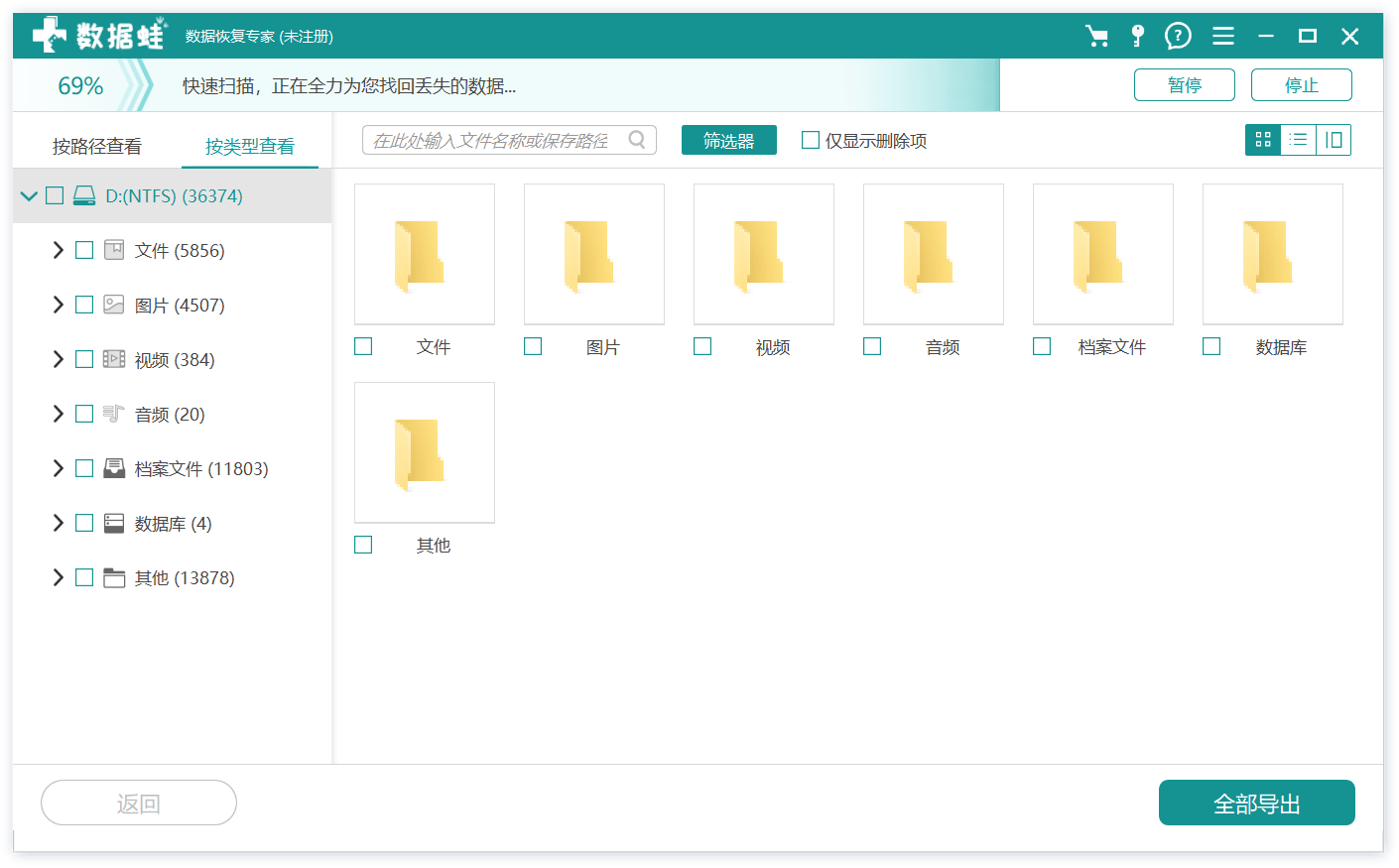This screenshot has width=1399, height=868.
Task: Switch to 按类型查看 tab
Action: pos(250,147)
